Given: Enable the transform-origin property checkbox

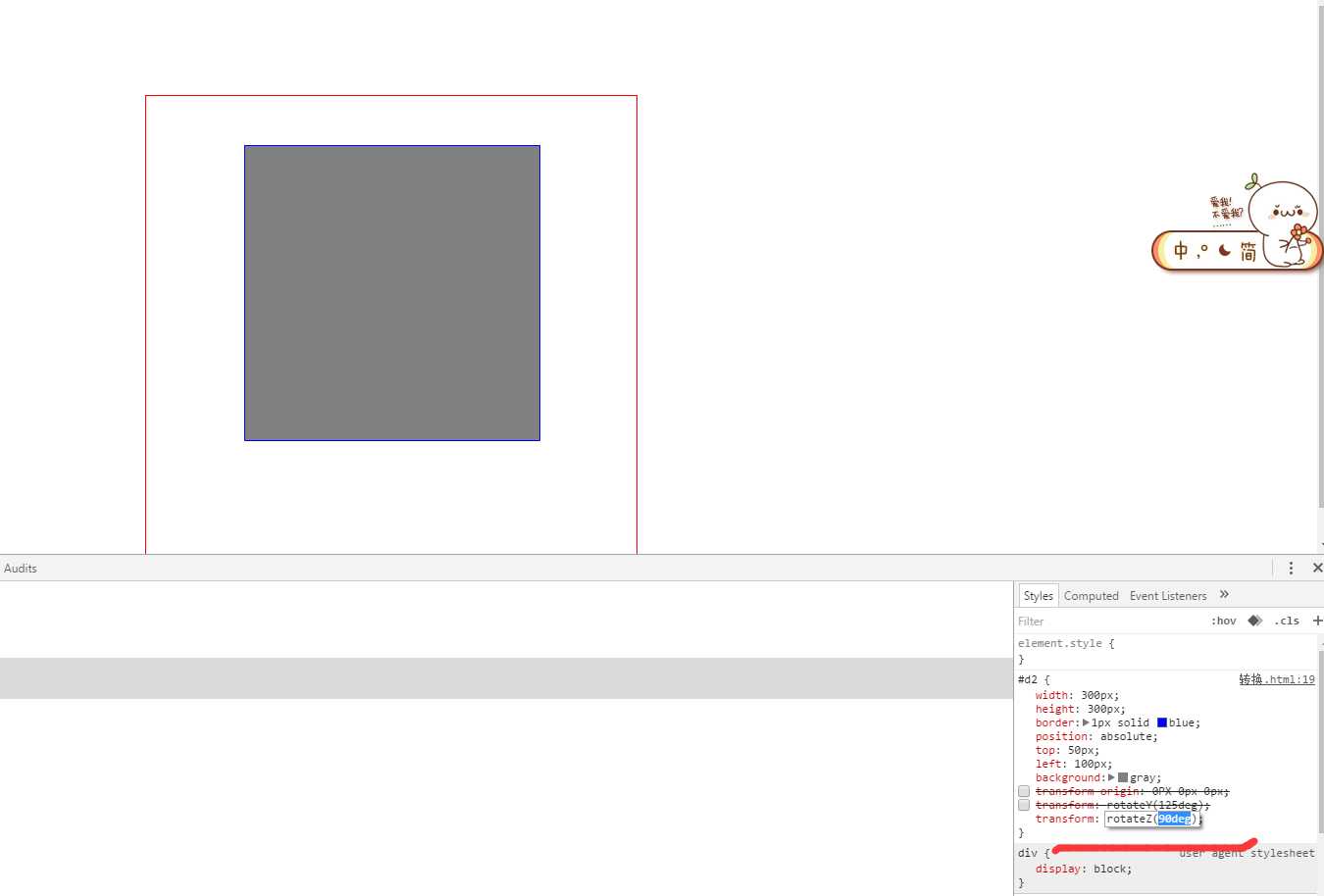Looking at the screenshot, I should (x=1024, y=791).
